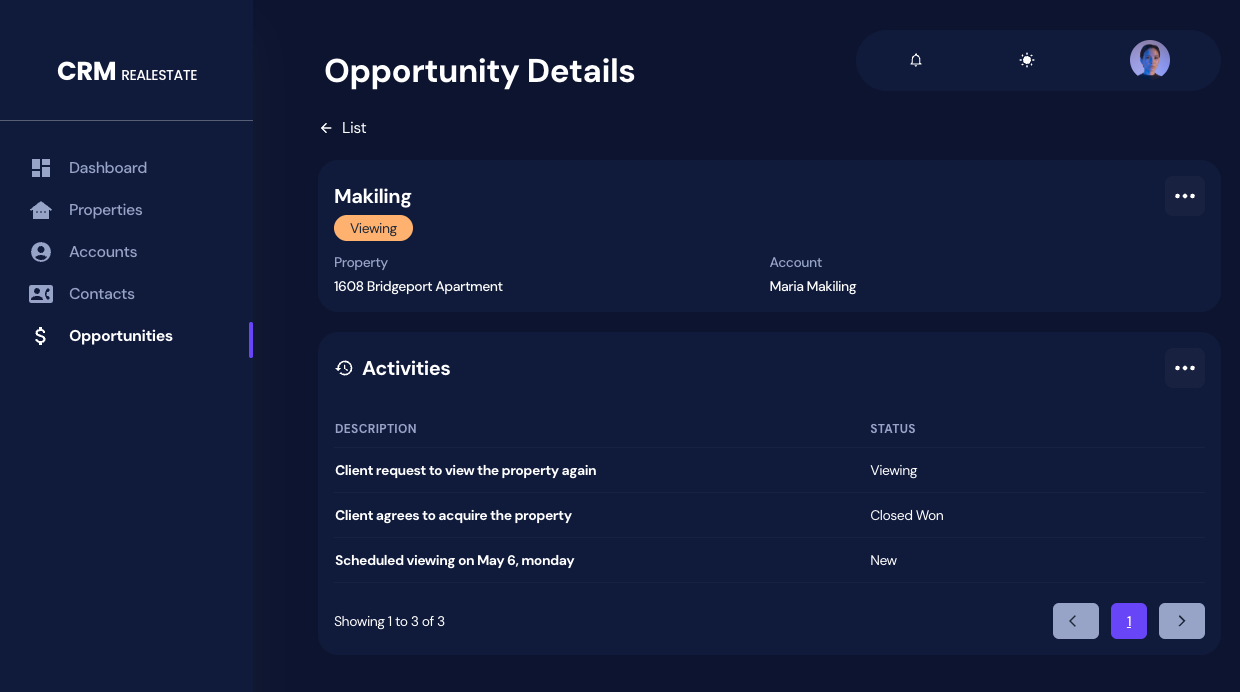The width and height of the screenshot is (1240, 692).
Task: Select page 1 in pagination
Action: point(1129,621)
